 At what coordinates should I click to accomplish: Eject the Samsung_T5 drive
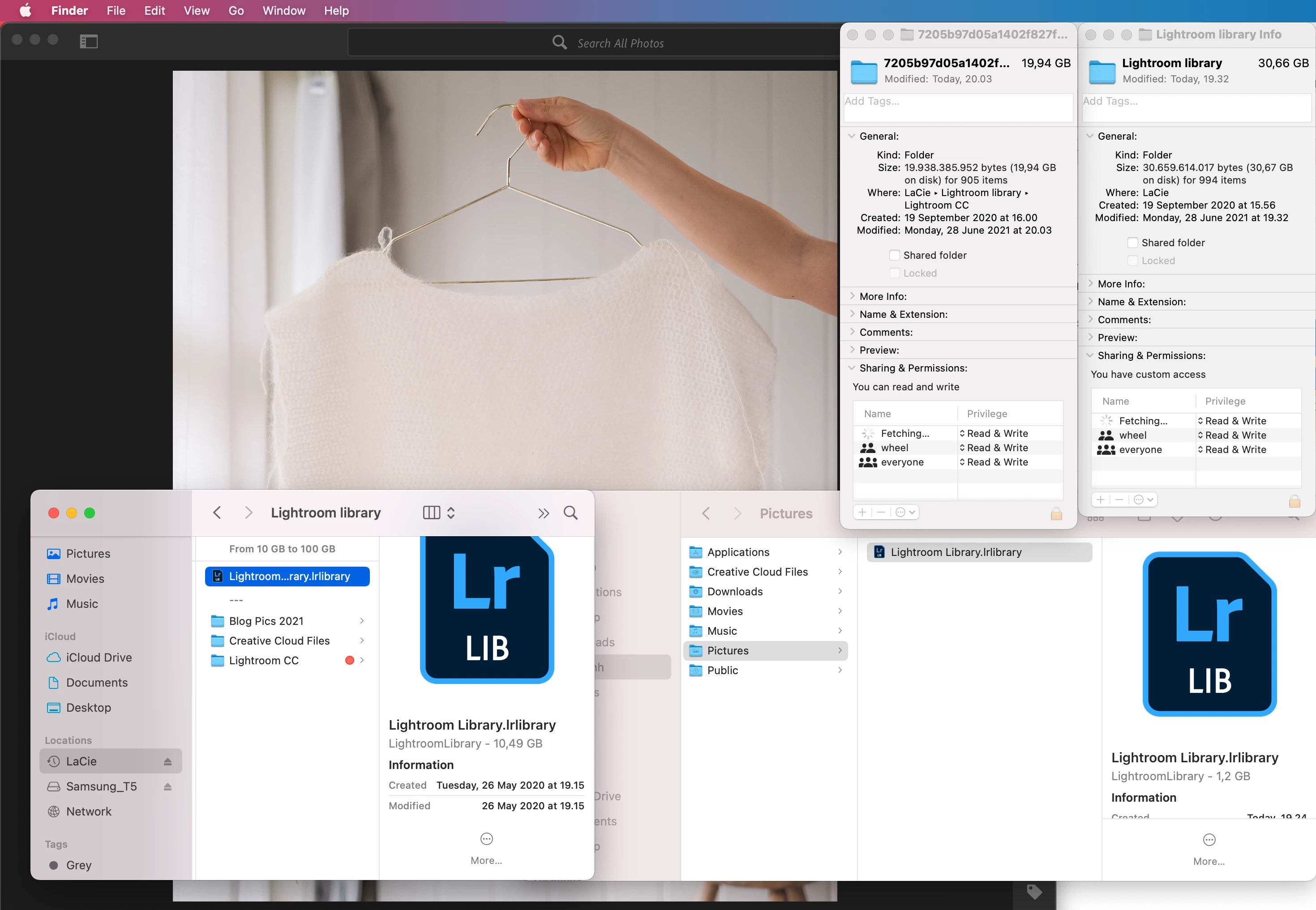[168, 787]
